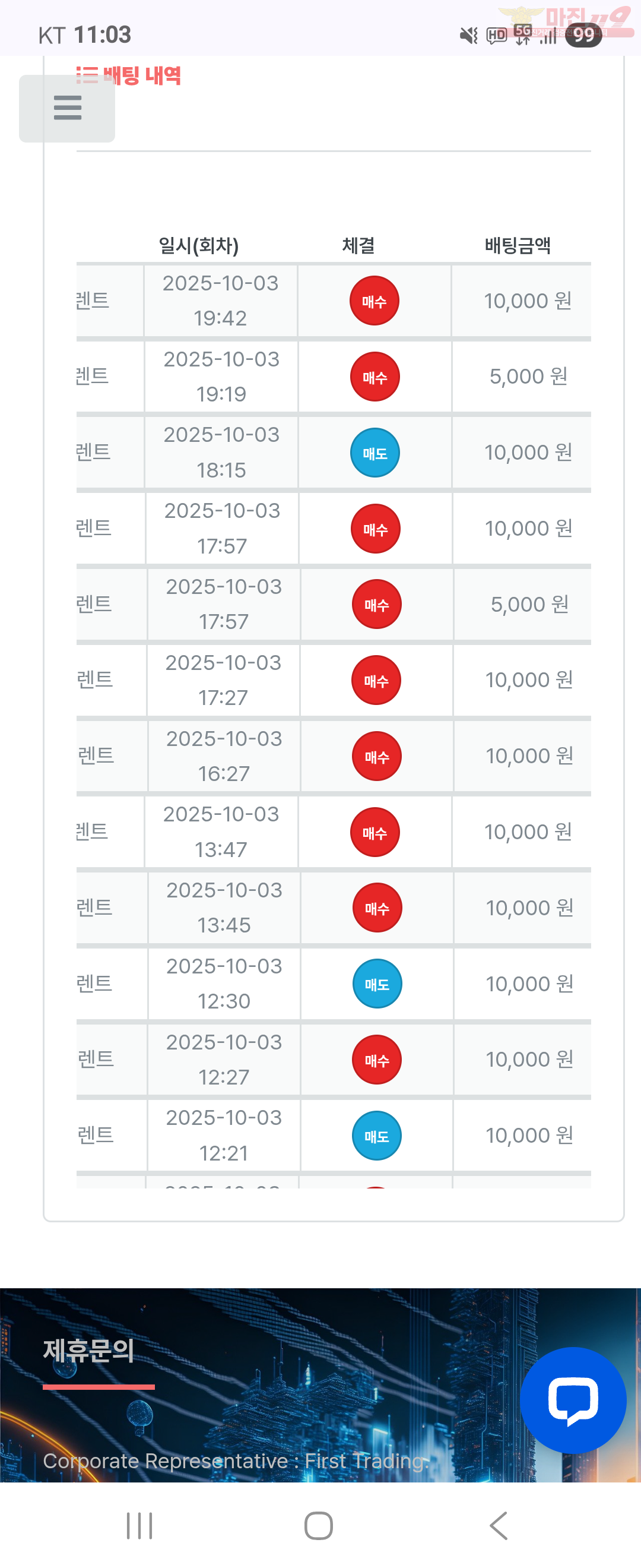Select the 2025-10-03 13:47 date cell
The height and width of the screenshot is (1568, 641).
coord(221,832)
